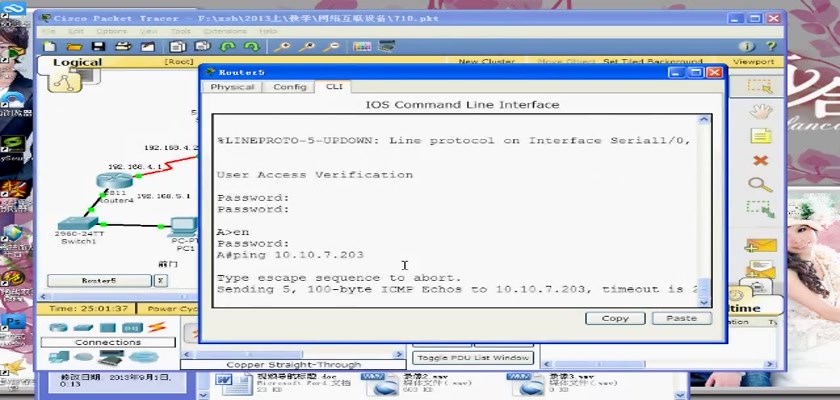Click the Add Complex PDU envelope icon
Viewport: 840px width, 400px height.
point(760,269)
